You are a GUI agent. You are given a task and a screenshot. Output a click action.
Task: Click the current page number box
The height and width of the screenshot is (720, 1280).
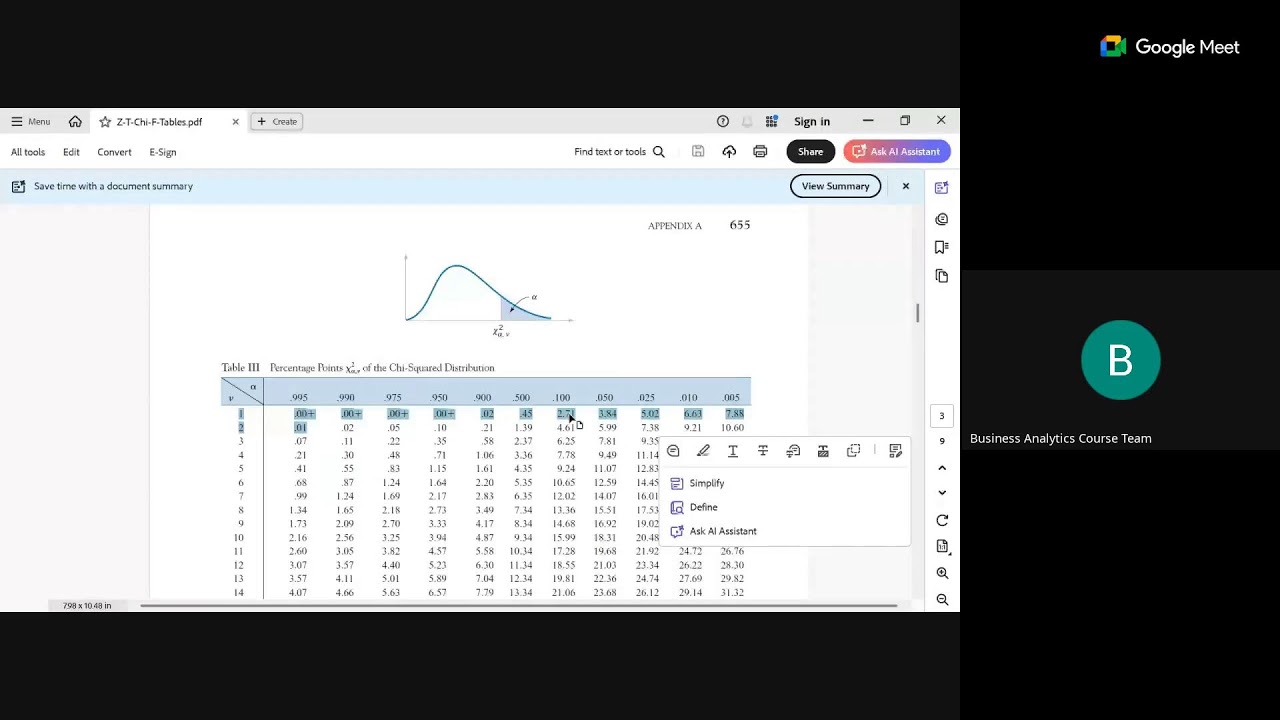click(941, 416)
